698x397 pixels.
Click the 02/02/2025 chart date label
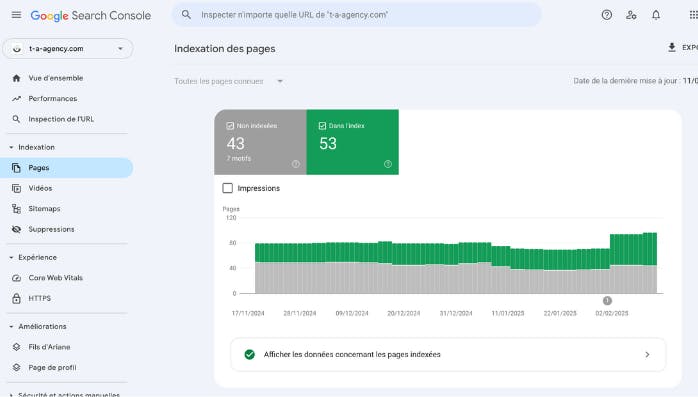(x=612, y=313)
